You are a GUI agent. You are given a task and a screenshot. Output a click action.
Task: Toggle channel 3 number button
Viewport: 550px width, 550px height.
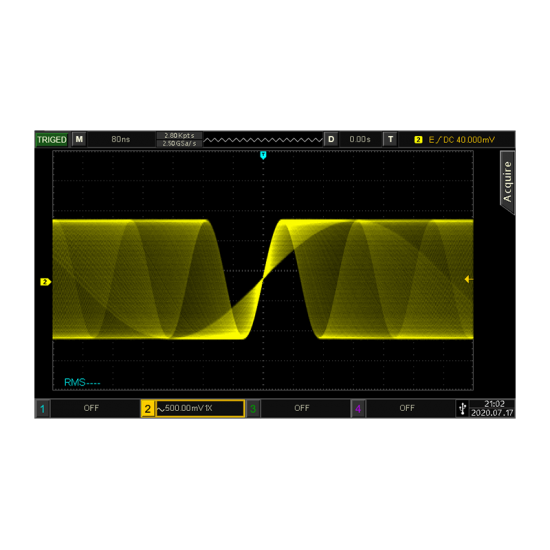[x=253, y=409]
